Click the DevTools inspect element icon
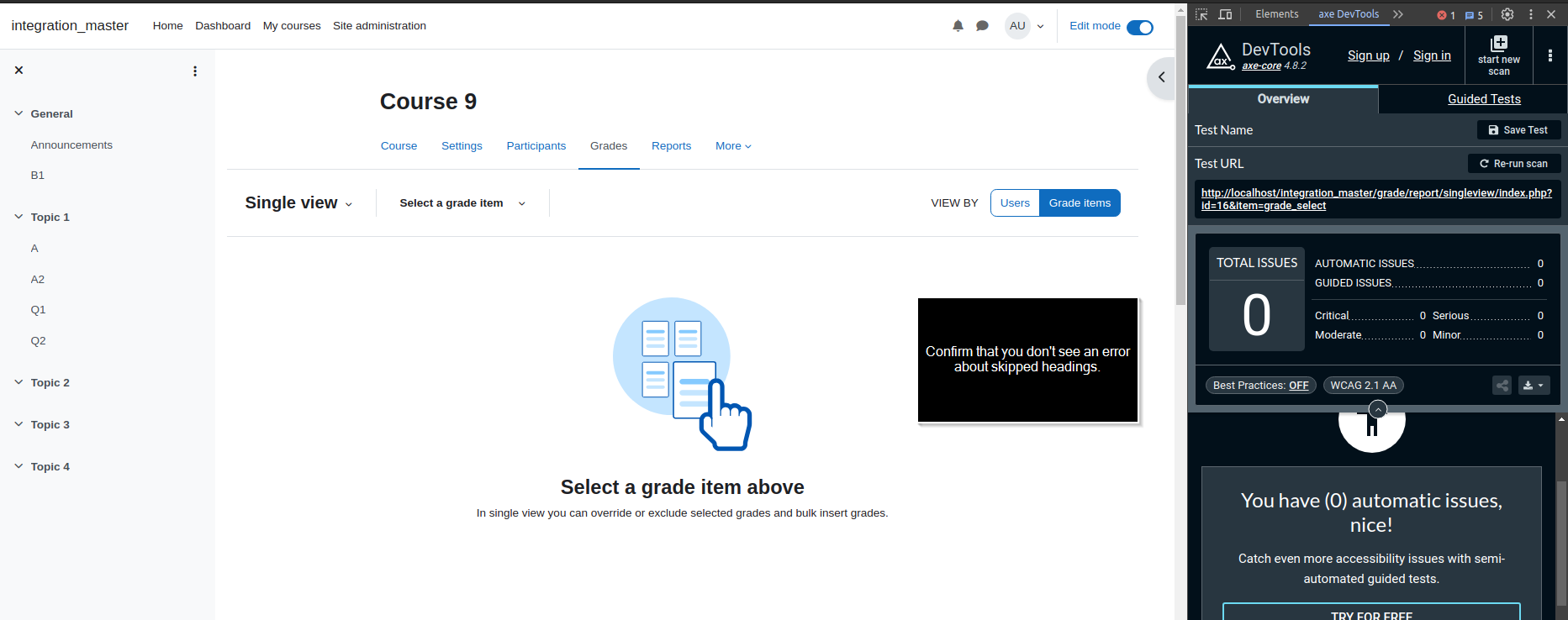Screen dimensions: 1568x620 pos(1201,14)
